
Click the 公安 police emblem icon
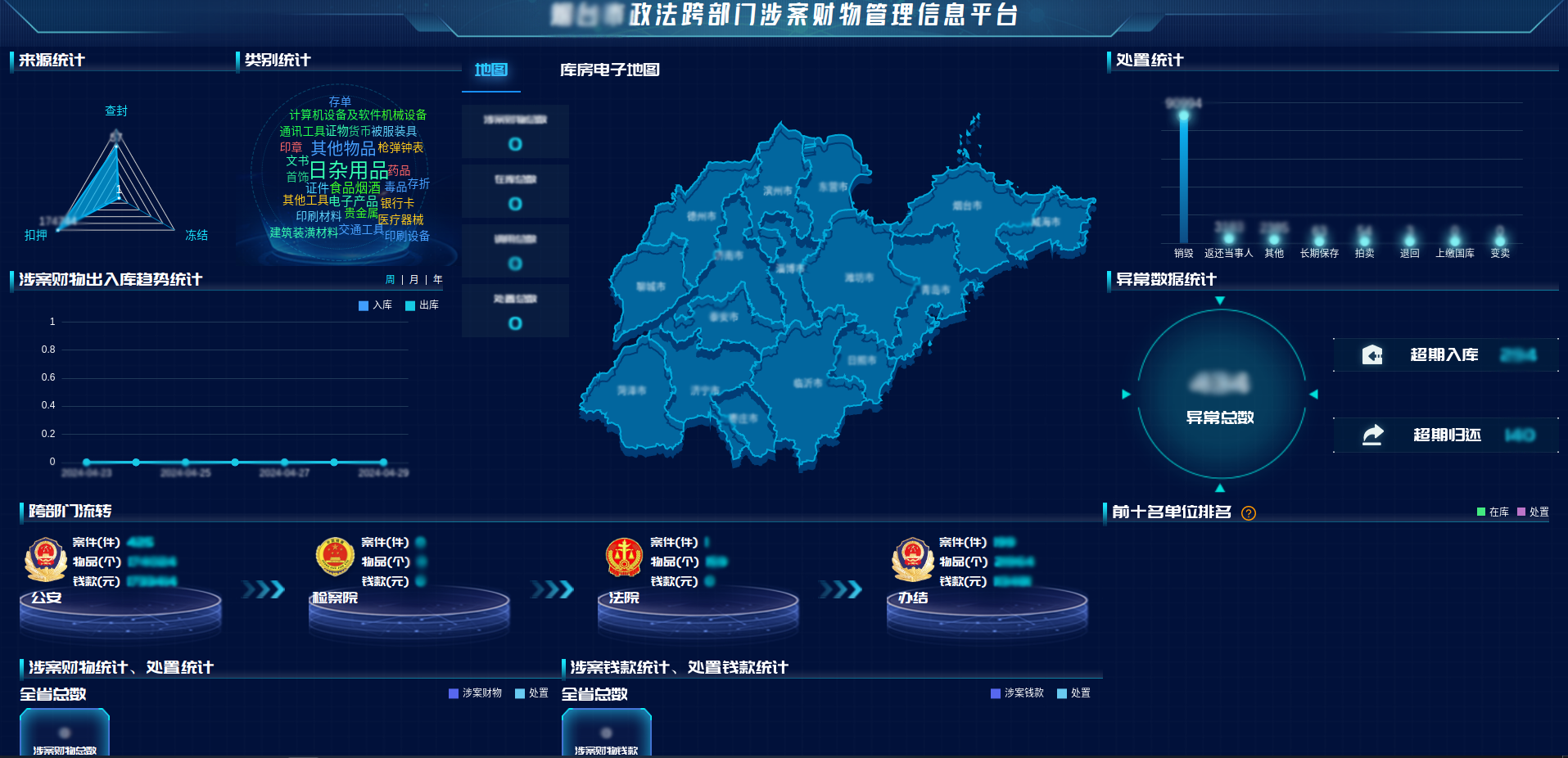click(46, 558)
